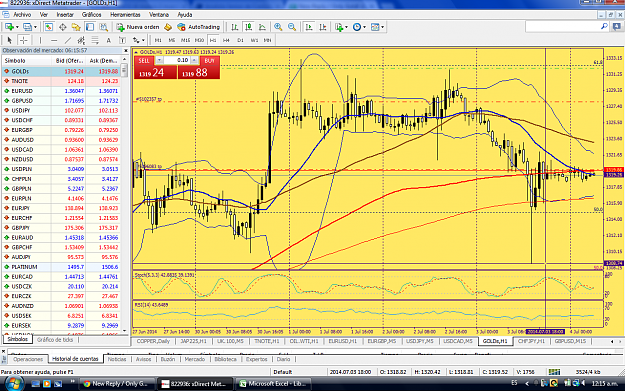The height and width of the screenshot is (391, 625).
Task: Enable chart shift icon
Action: (x=323, y=27)
